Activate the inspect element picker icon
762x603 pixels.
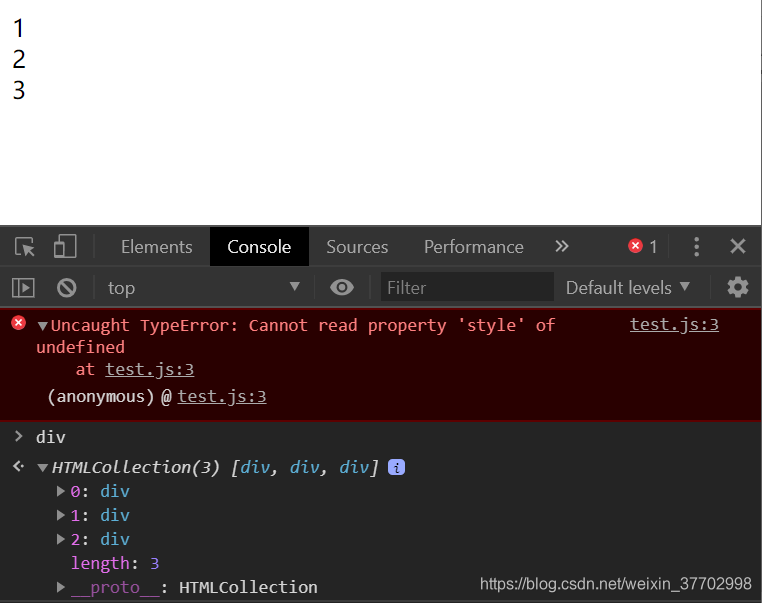point(24,247)
